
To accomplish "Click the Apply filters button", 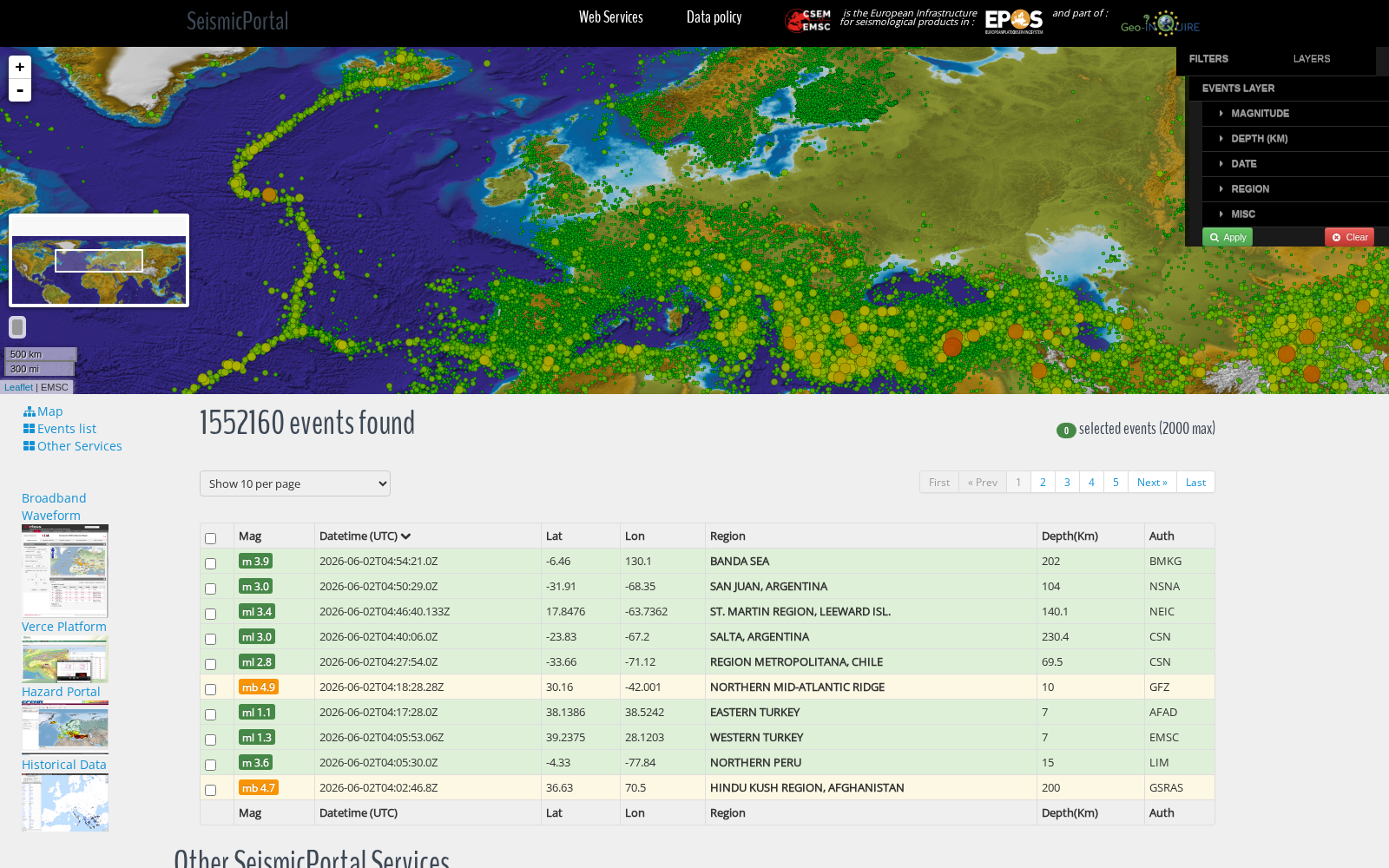I will click(1228, 237).
